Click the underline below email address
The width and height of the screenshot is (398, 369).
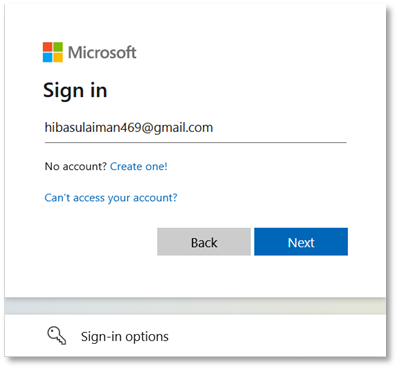click(196, 142)
